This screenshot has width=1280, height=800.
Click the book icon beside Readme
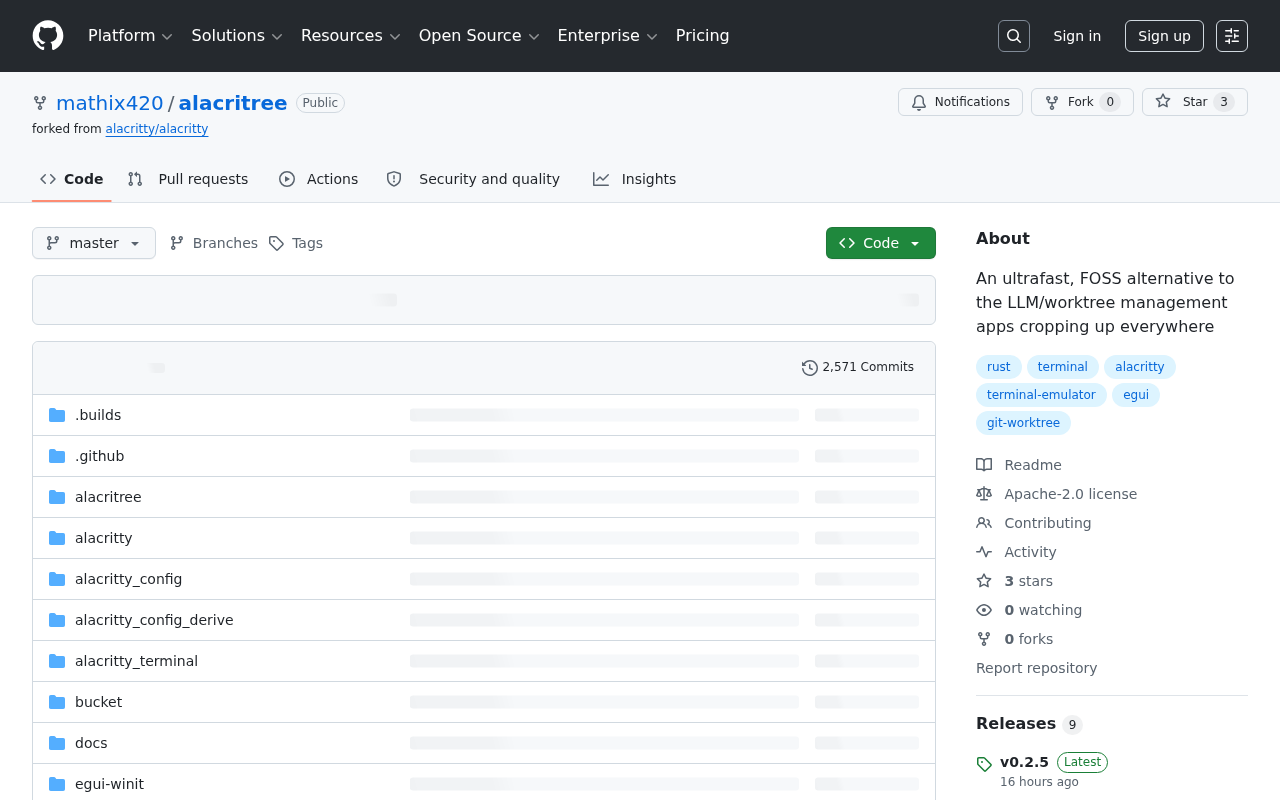[984, 465]
